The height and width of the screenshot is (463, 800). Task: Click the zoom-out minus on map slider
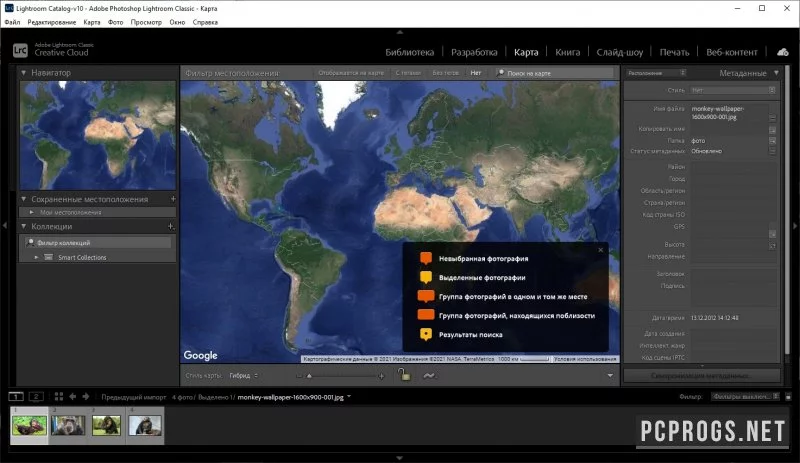[x=299, y=376]
